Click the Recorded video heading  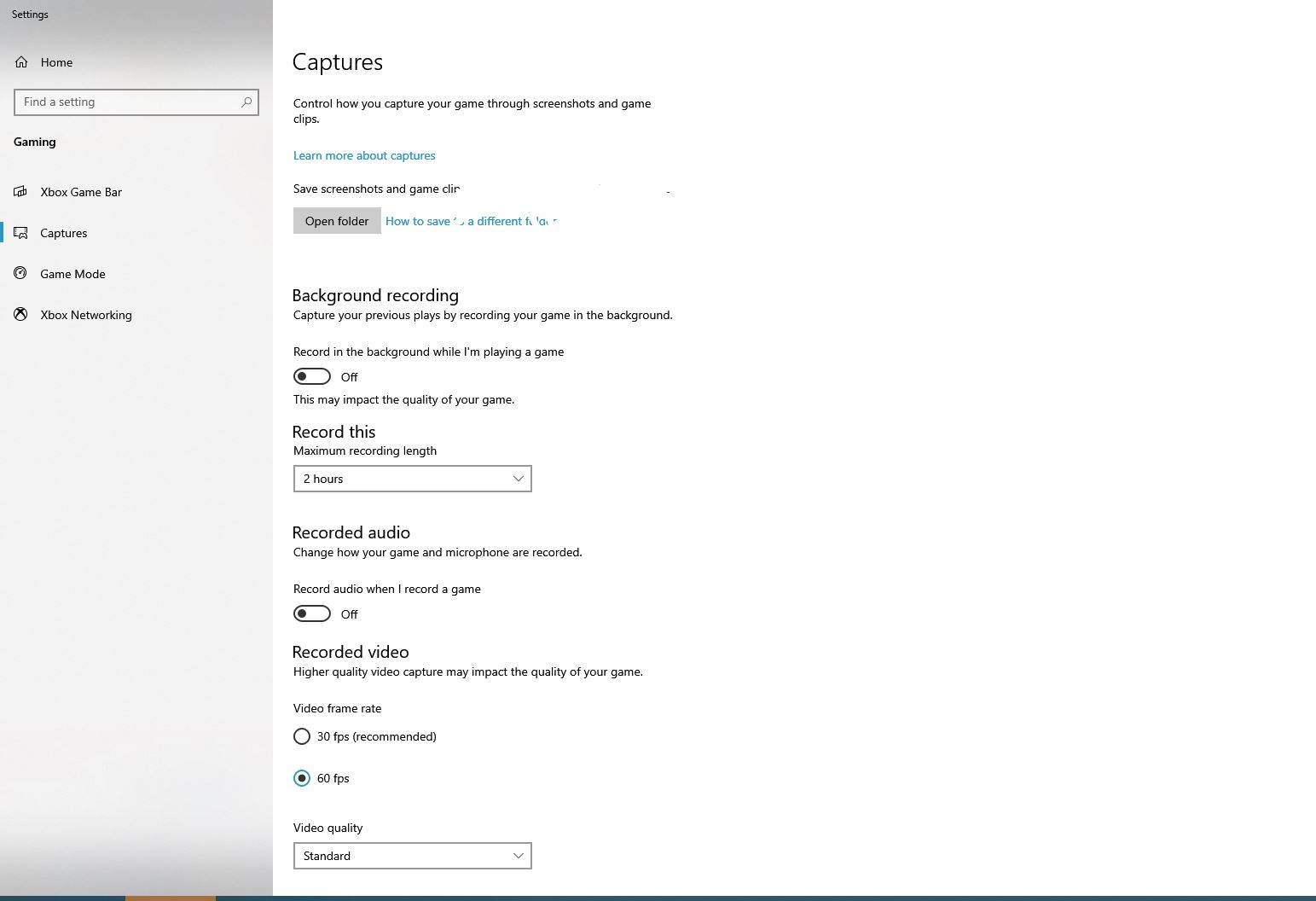tap(351, 652)
